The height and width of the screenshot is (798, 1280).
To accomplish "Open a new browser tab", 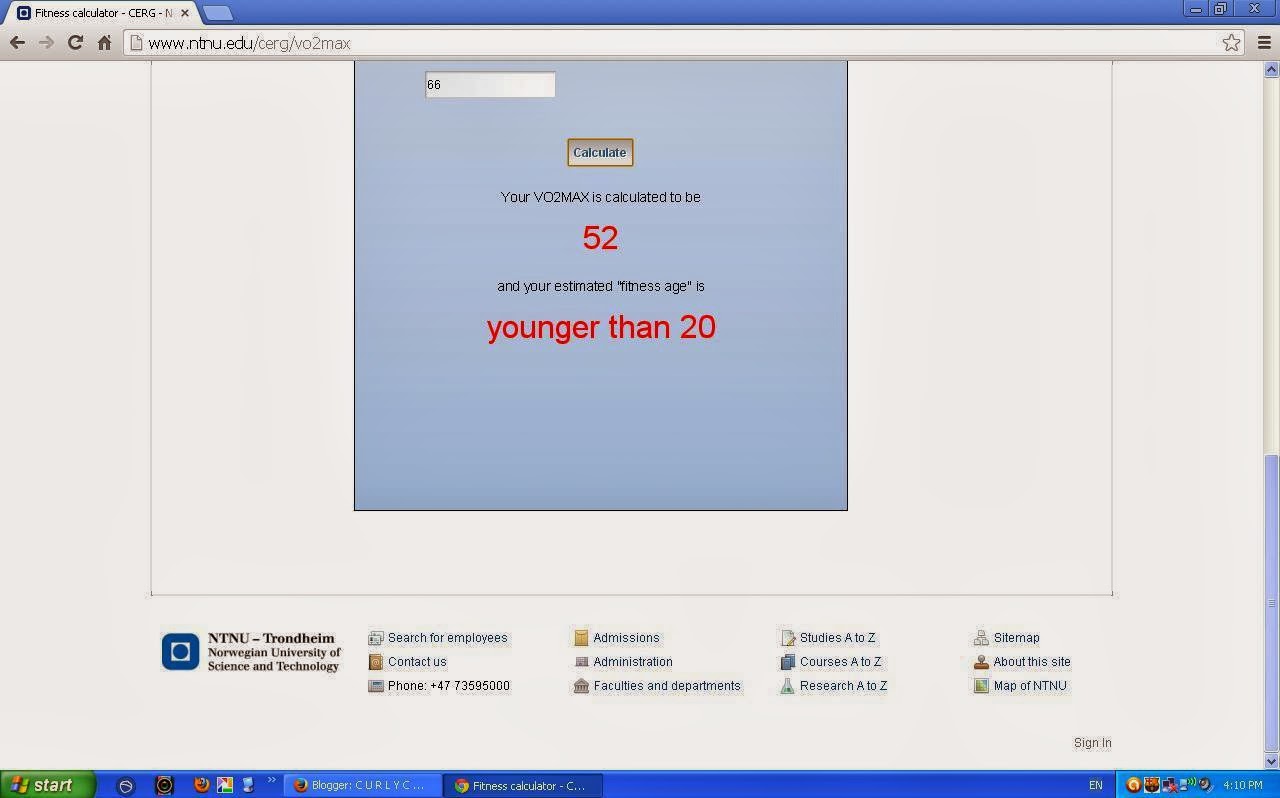I will click(218, 13).
